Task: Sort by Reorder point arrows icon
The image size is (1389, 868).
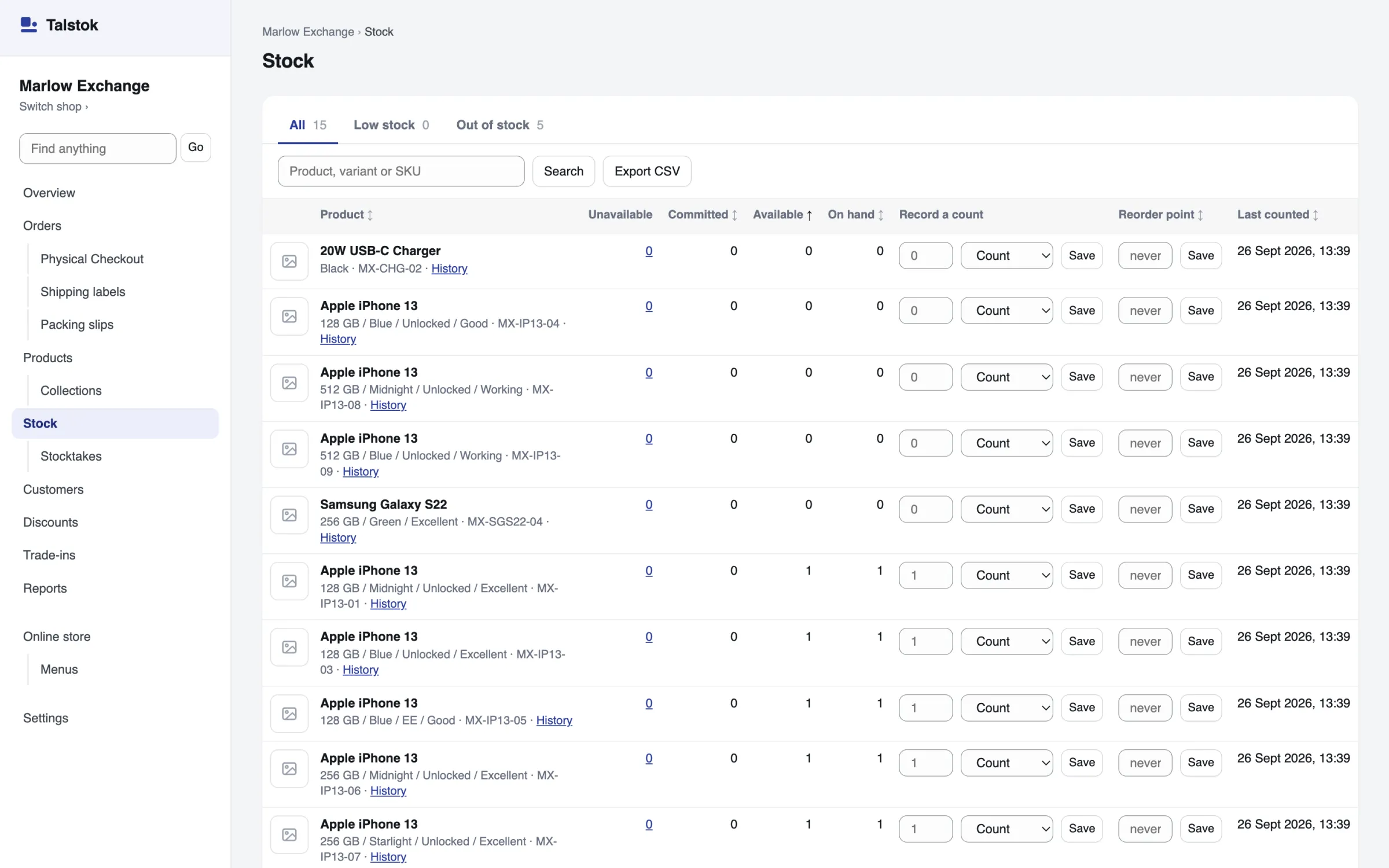Action: pos(1200,215)
